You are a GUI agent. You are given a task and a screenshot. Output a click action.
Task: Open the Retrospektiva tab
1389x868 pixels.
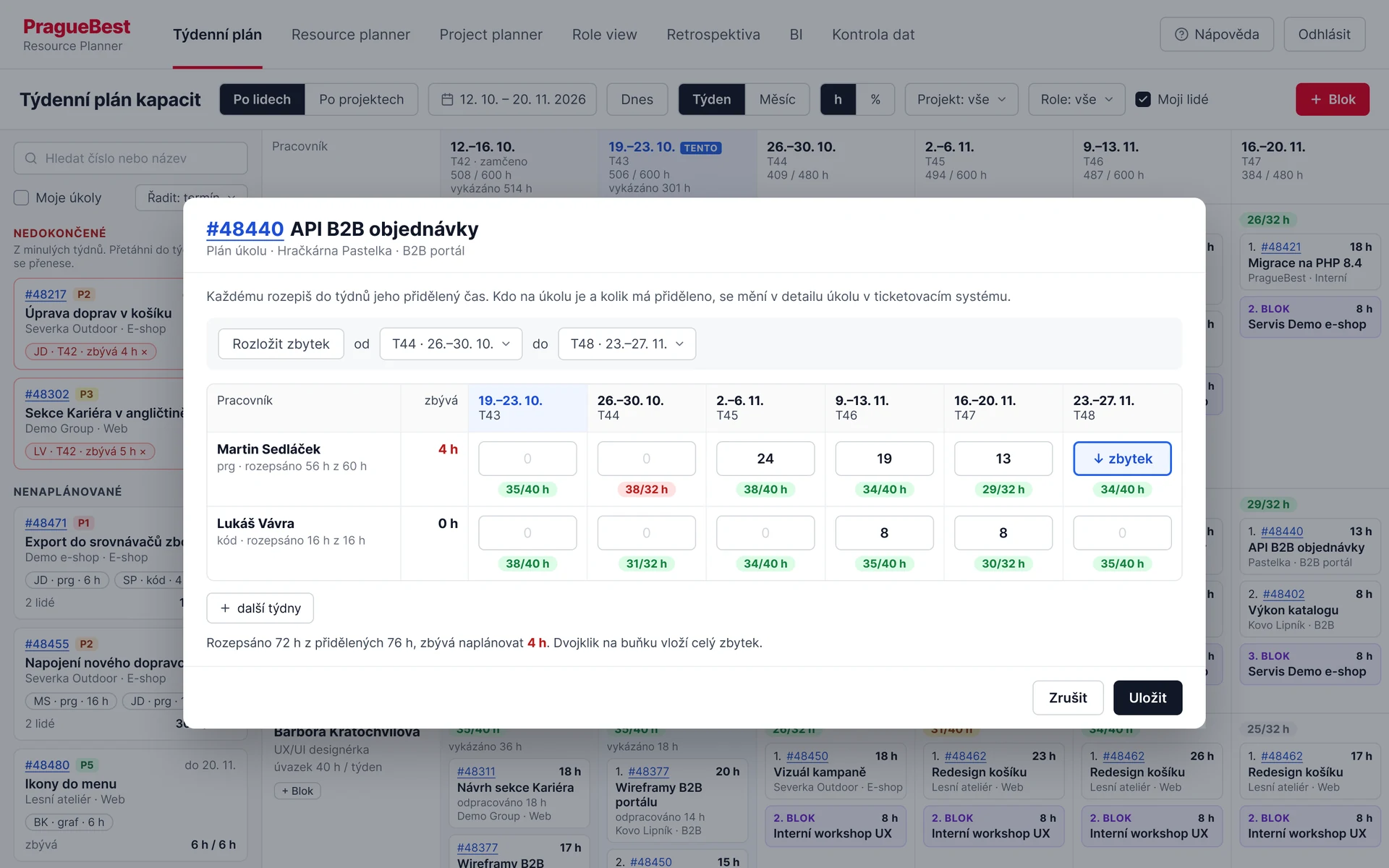[713, 35]
